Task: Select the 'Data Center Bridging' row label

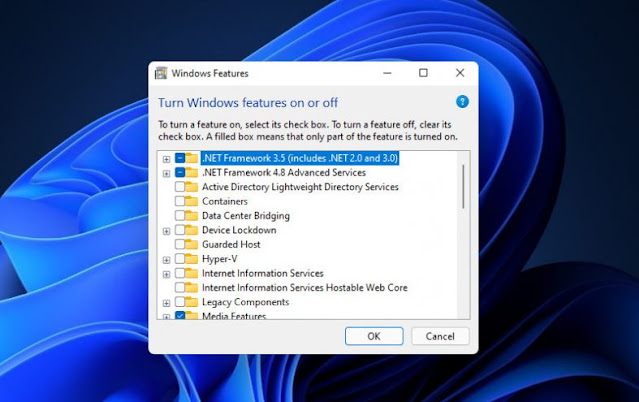Action: [x=246, y=216]
